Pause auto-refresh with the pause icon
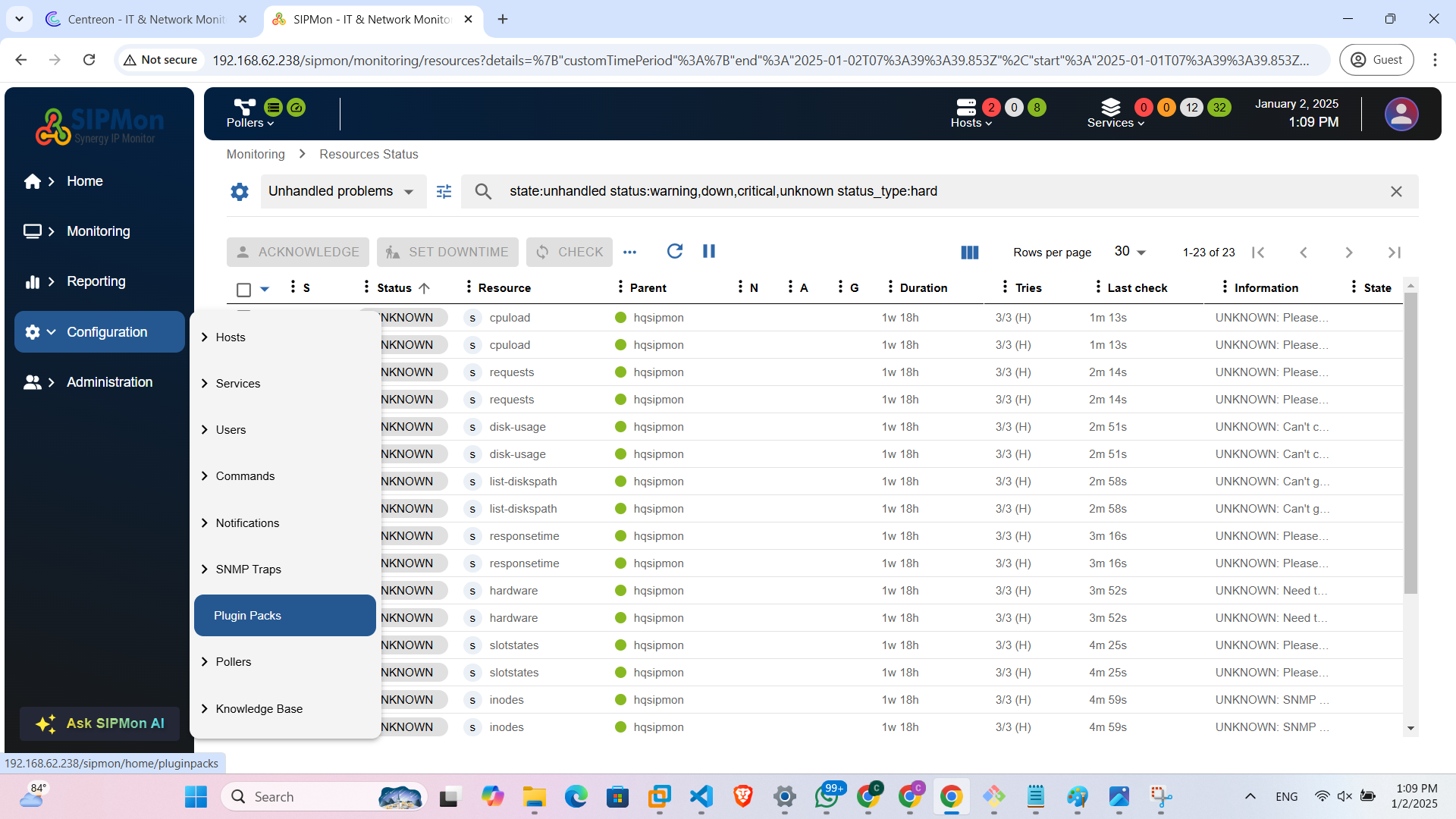Image resolution: width=1456 pixels, height=819 pixels. click(x=709, y=251)
